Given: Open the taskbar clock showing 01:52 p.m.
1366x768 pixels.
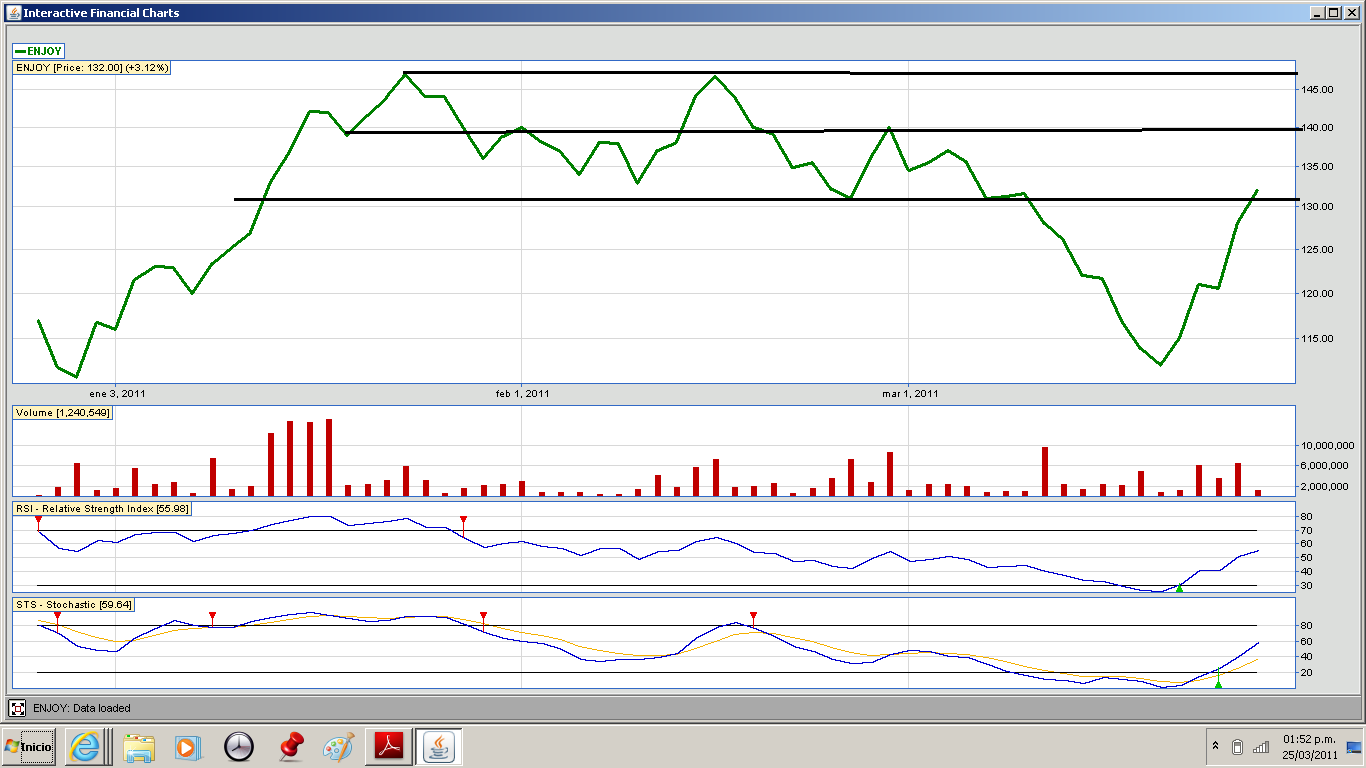Looking at the screenshot, I should [1308, 747].
